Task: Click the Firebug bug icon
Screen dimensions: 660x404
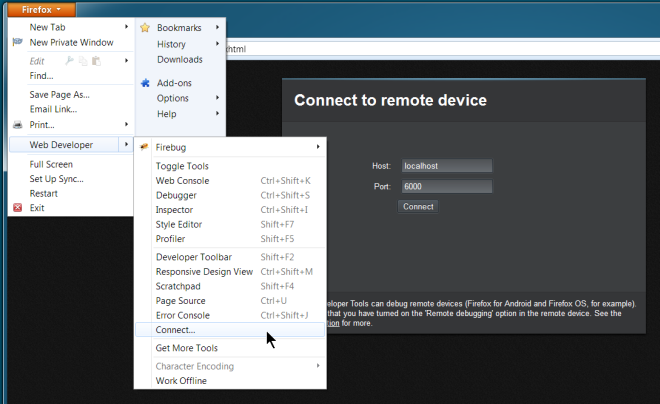Action: 144,147
